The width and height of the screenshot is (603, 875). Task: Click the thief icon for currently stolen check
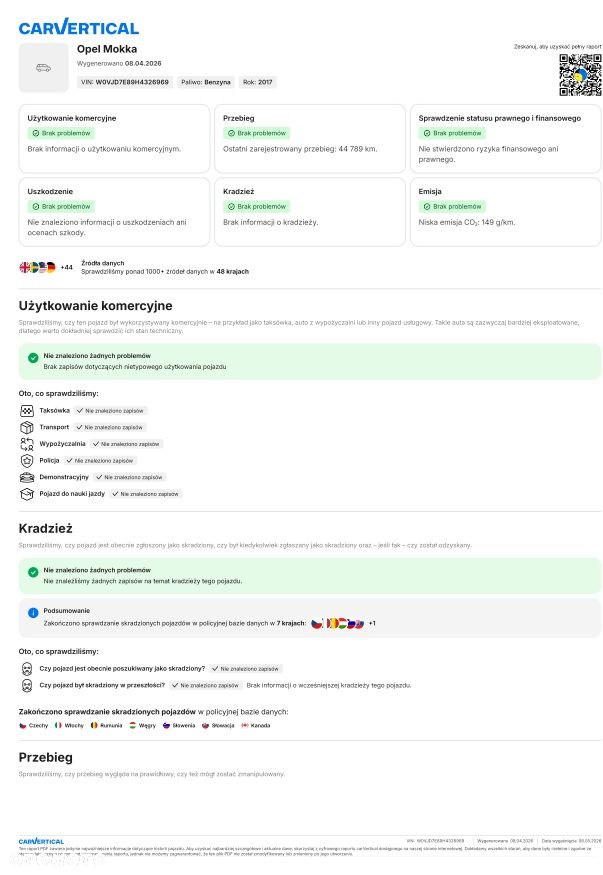(27, 669)
